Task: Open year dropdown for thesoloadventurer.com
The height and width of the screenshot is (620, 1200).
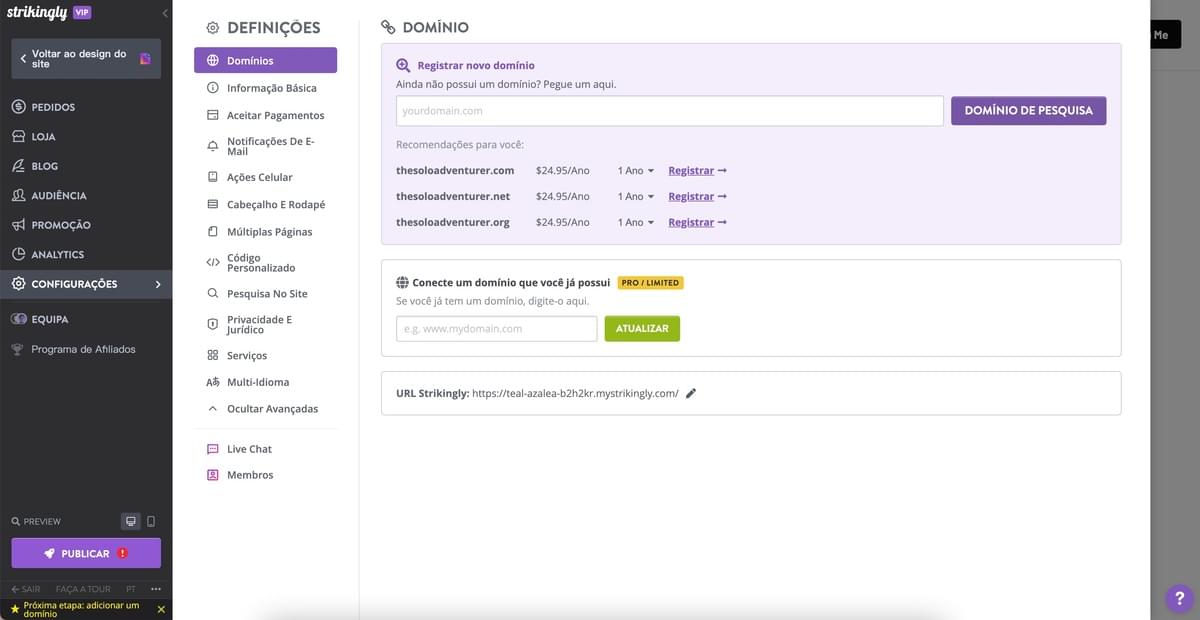Action: [x=636, y=170]
